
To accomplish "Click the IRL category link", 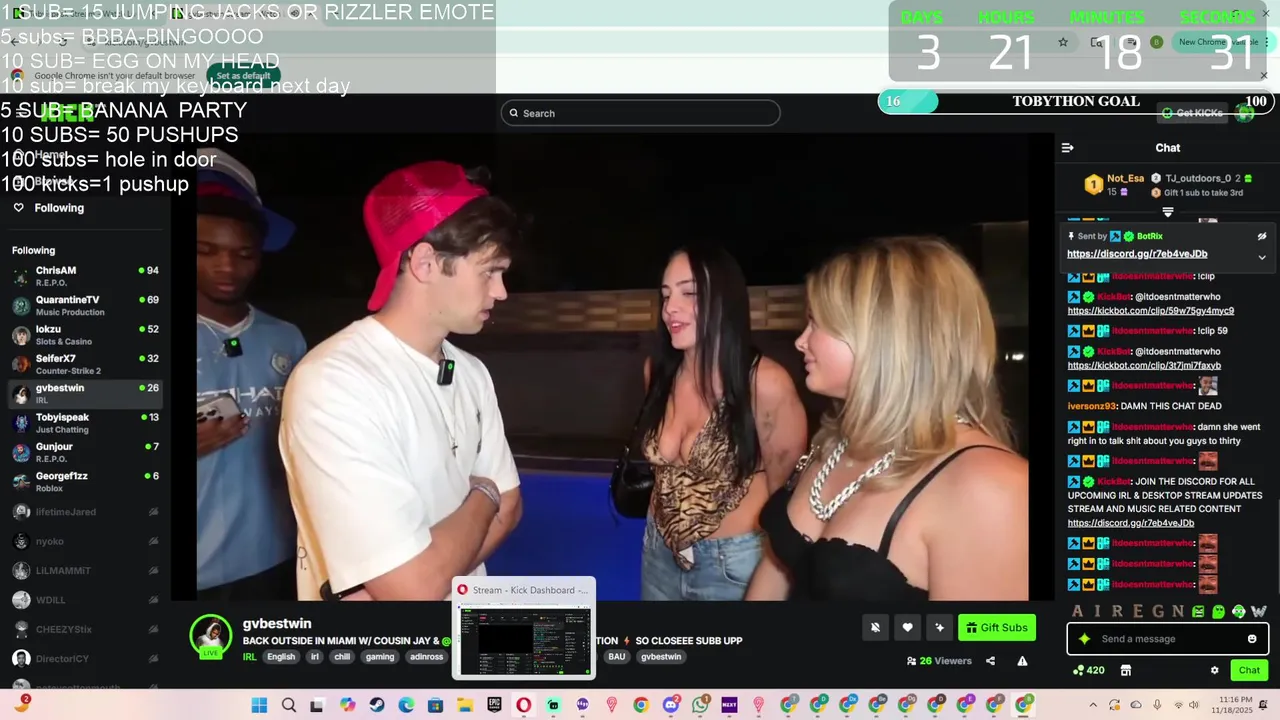I will click(x=249, y=657).
